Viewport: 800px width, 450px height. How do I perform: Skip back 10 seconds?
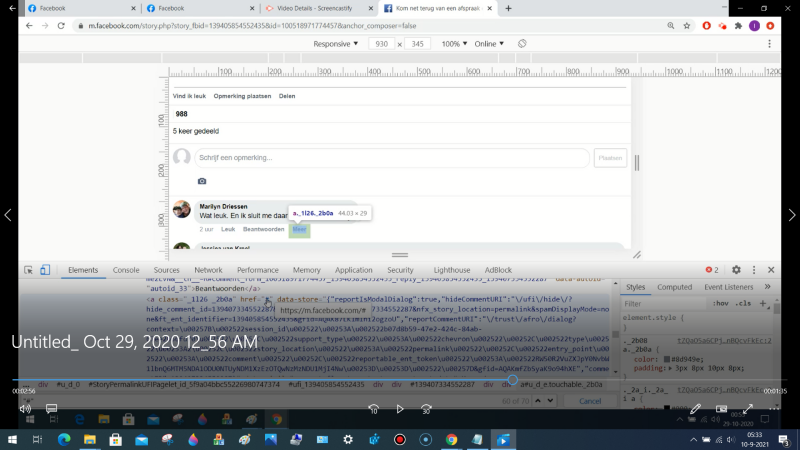(x=373, y=409)
